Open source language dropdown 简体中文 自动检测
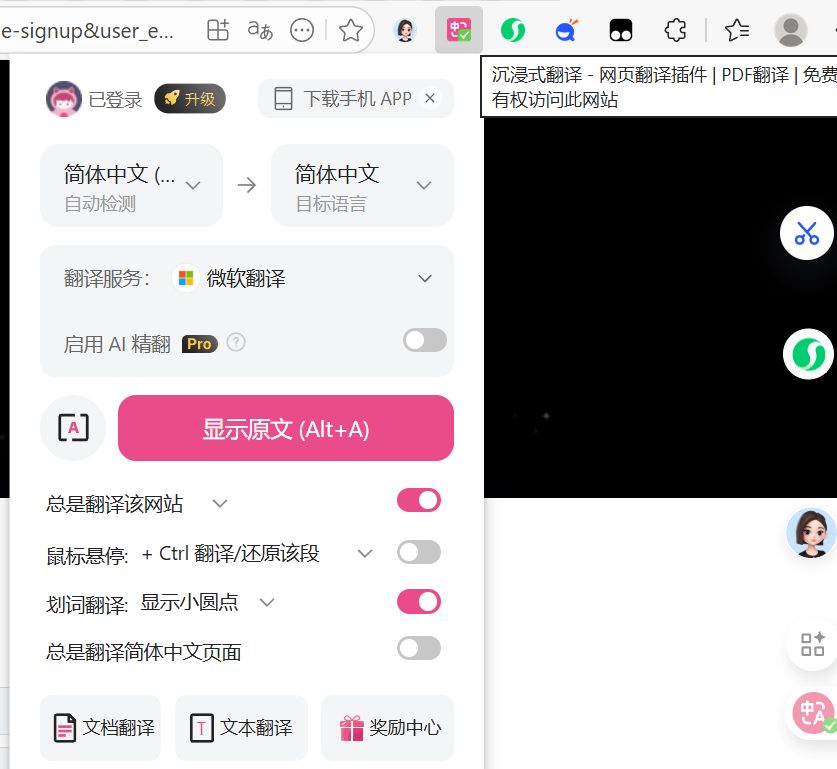The width and height of the screenshot is (837, 769). pos(131,186)
